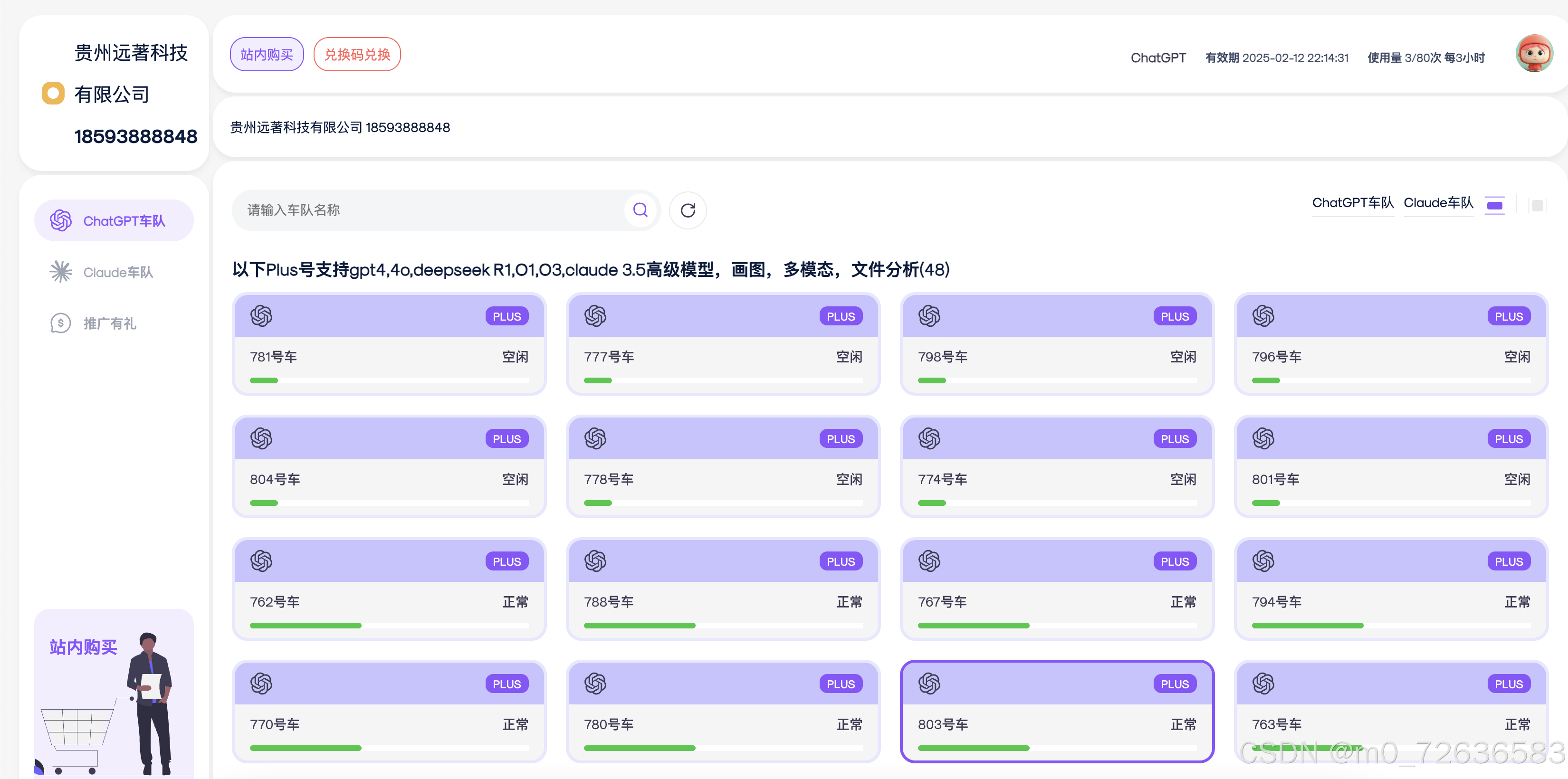Click the 兑换码兑换 button
The height and width of the screenshot is (779, 1568).
(357, 55)
